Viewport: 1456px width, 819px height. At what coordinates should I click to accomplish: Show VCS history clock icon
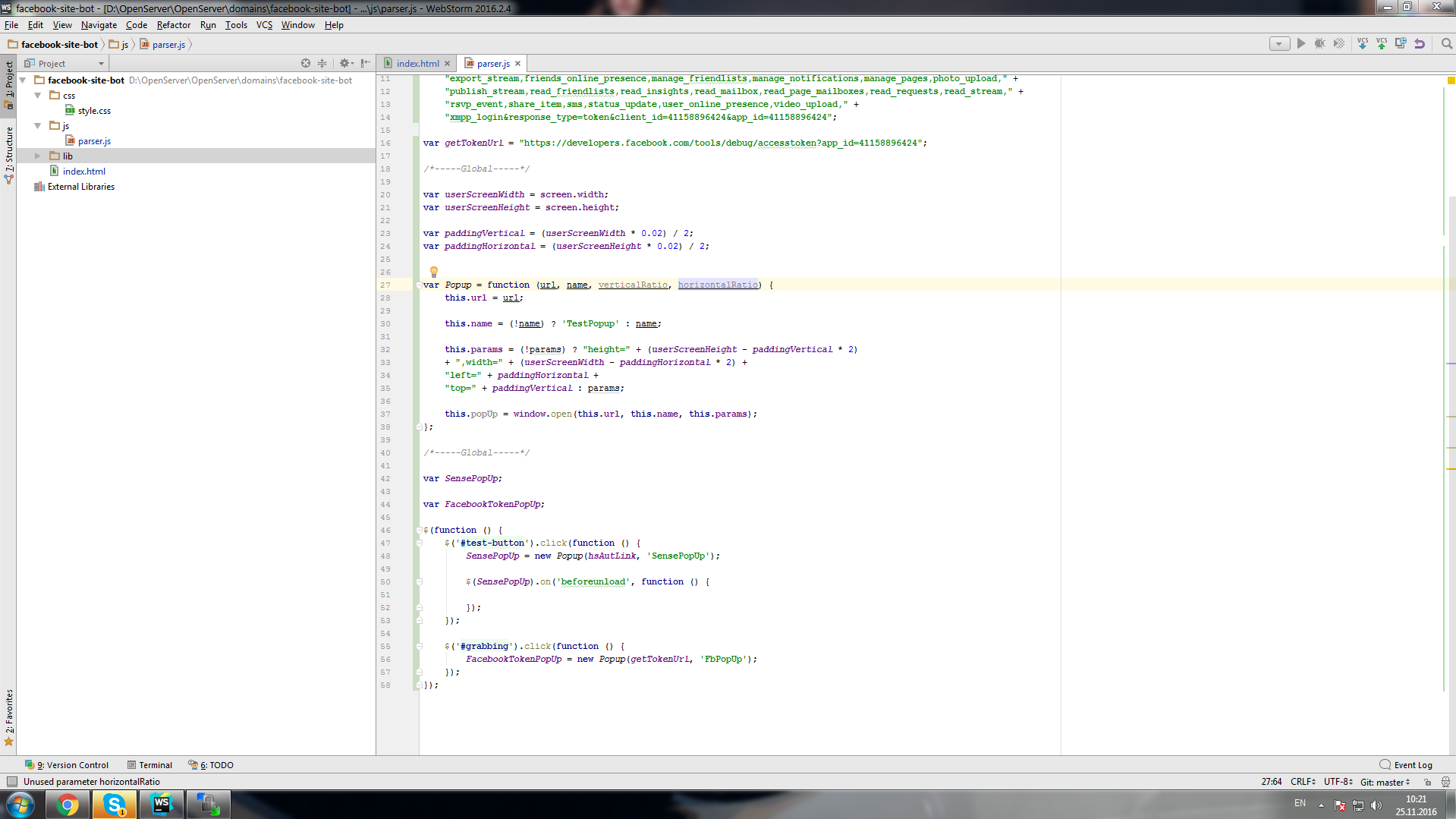[x=1401, y=44]
